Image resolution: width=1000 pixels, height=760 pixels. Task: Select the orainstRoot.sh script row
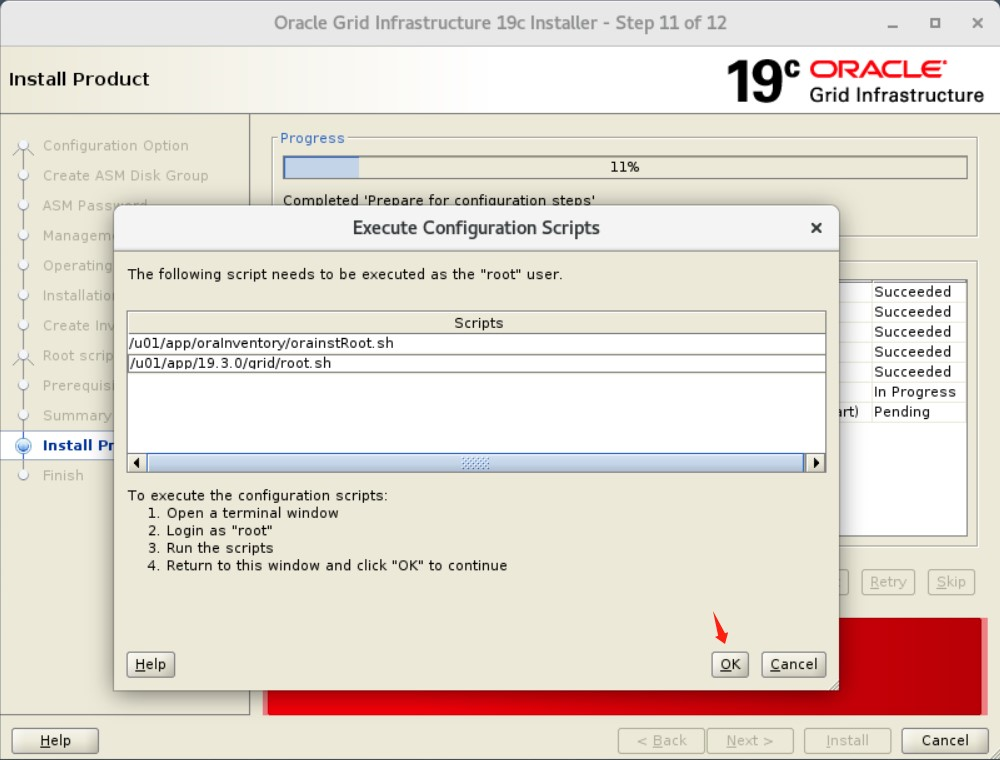click(x=476, y=343)
